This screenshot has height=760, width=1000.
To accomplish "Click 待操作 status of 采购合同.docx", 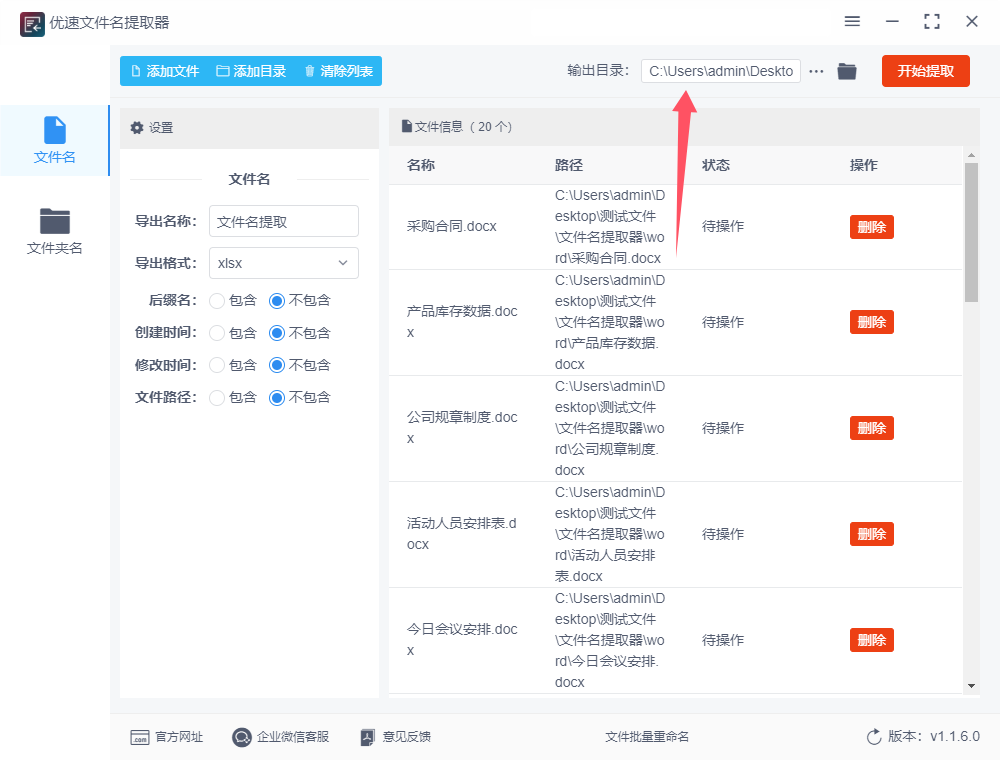I will (723, 226).
